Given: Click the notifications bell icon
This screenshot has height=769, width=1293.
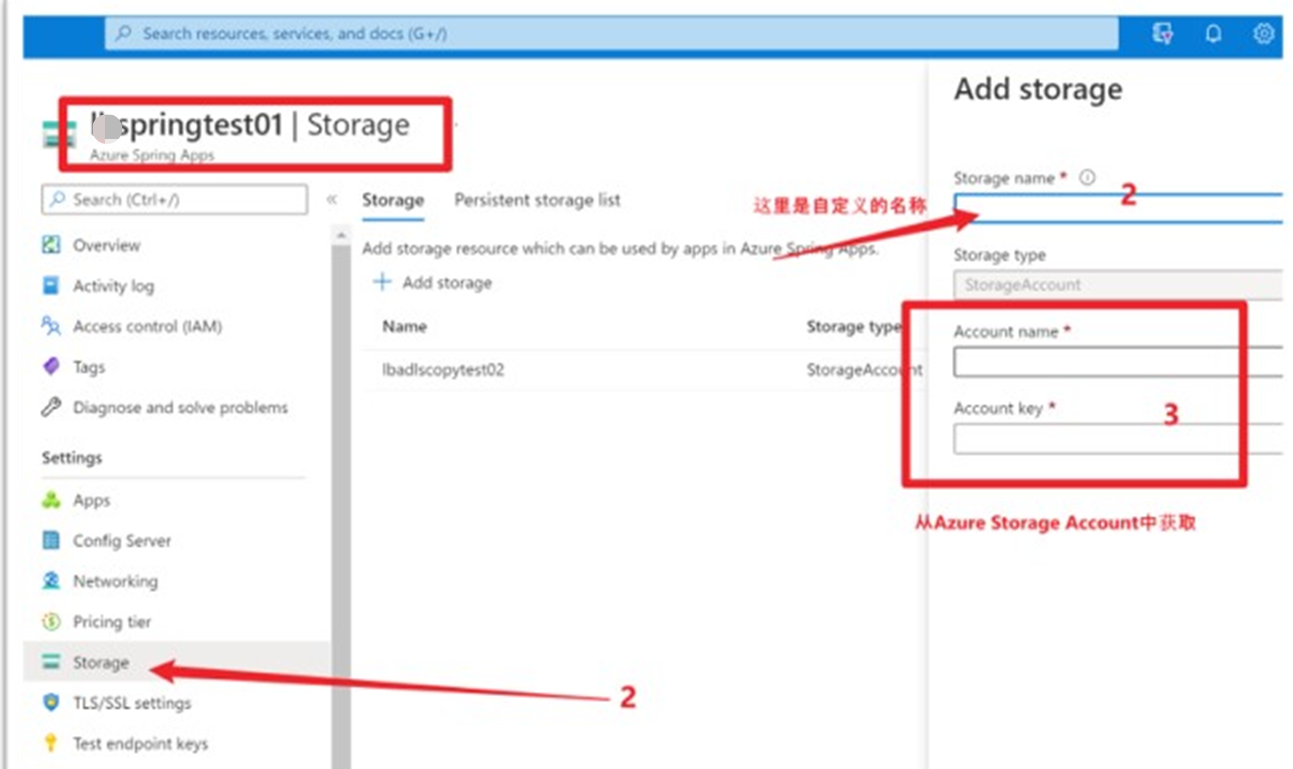Looking at the screenshot, I should click(1213, 34).
